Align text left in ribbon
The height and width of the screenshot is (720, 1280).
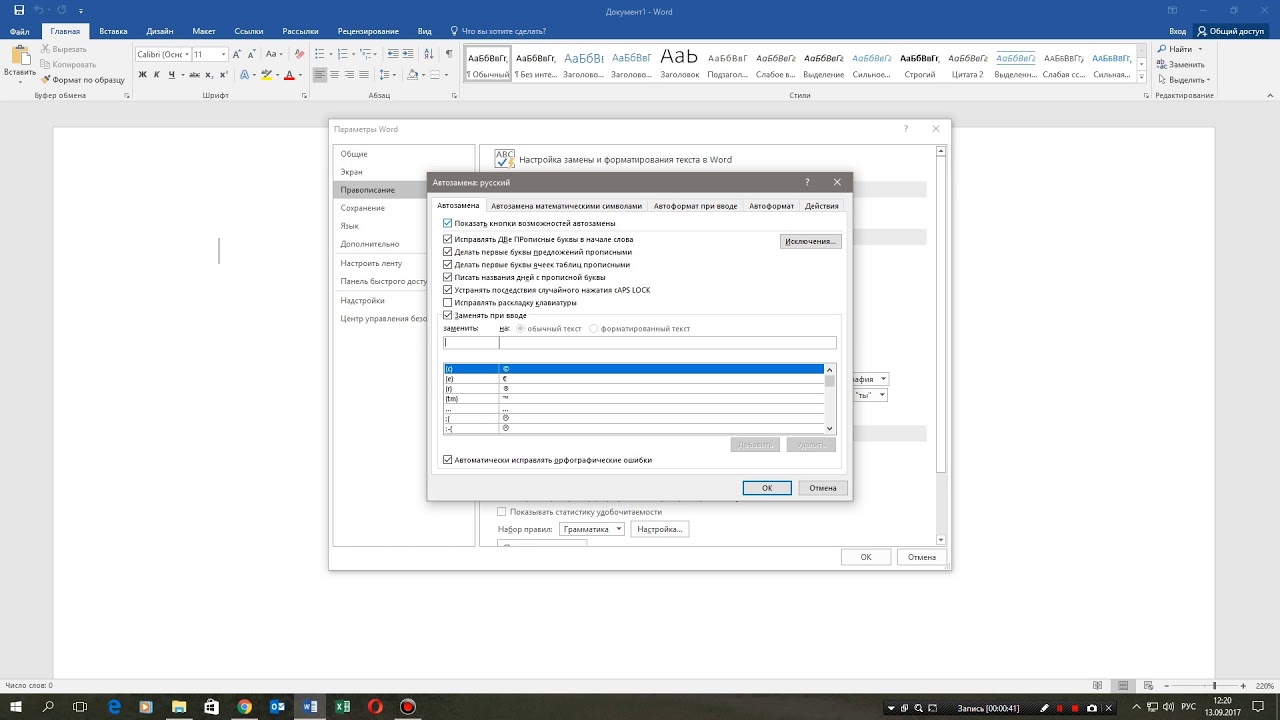click(x=320, y=75)
